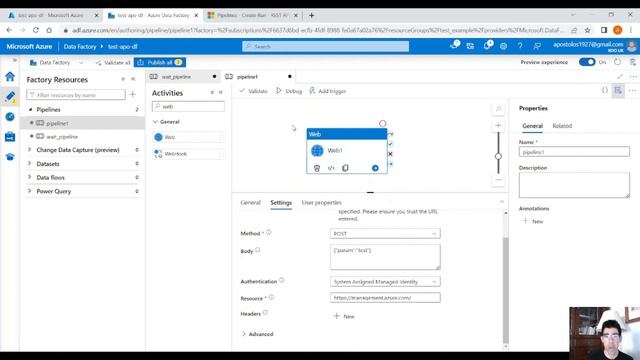Clone the Web1 activity with copy icon
The width and height of the screenshot is (640, 360).
(345, 168)
